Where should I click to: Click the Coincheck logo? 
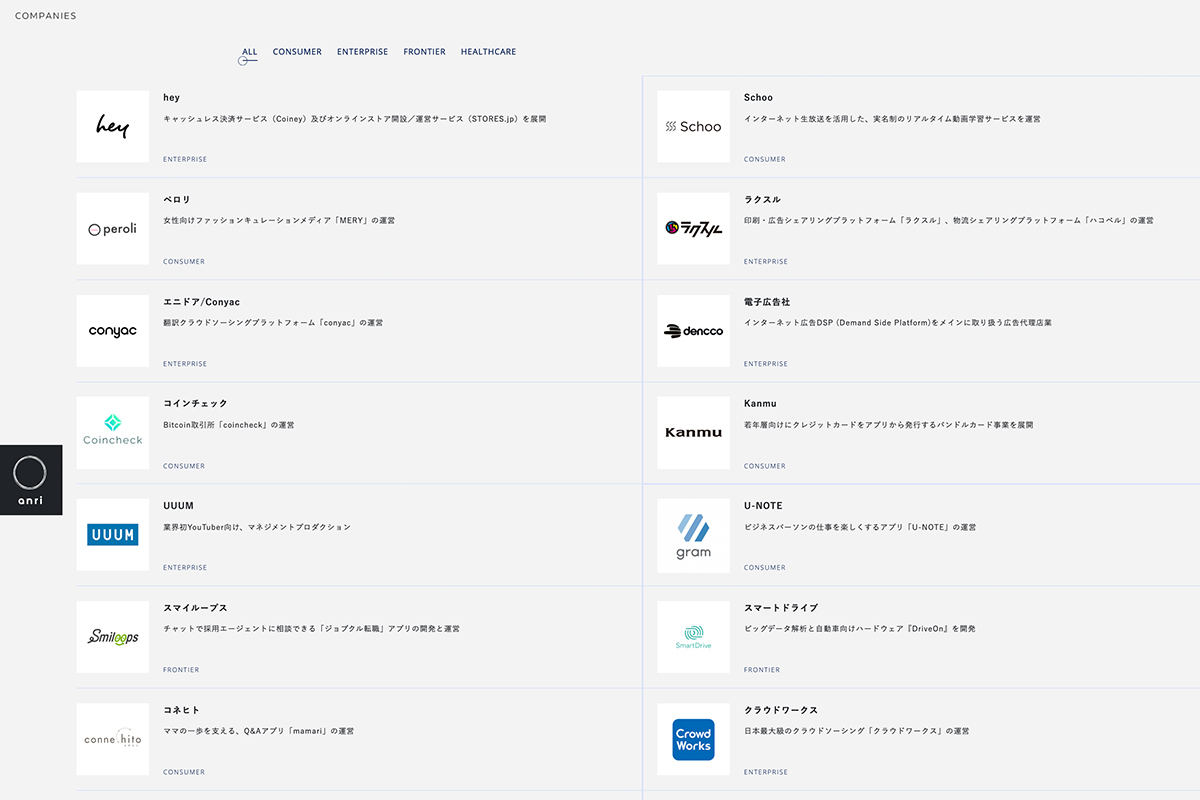coord(112,433)
